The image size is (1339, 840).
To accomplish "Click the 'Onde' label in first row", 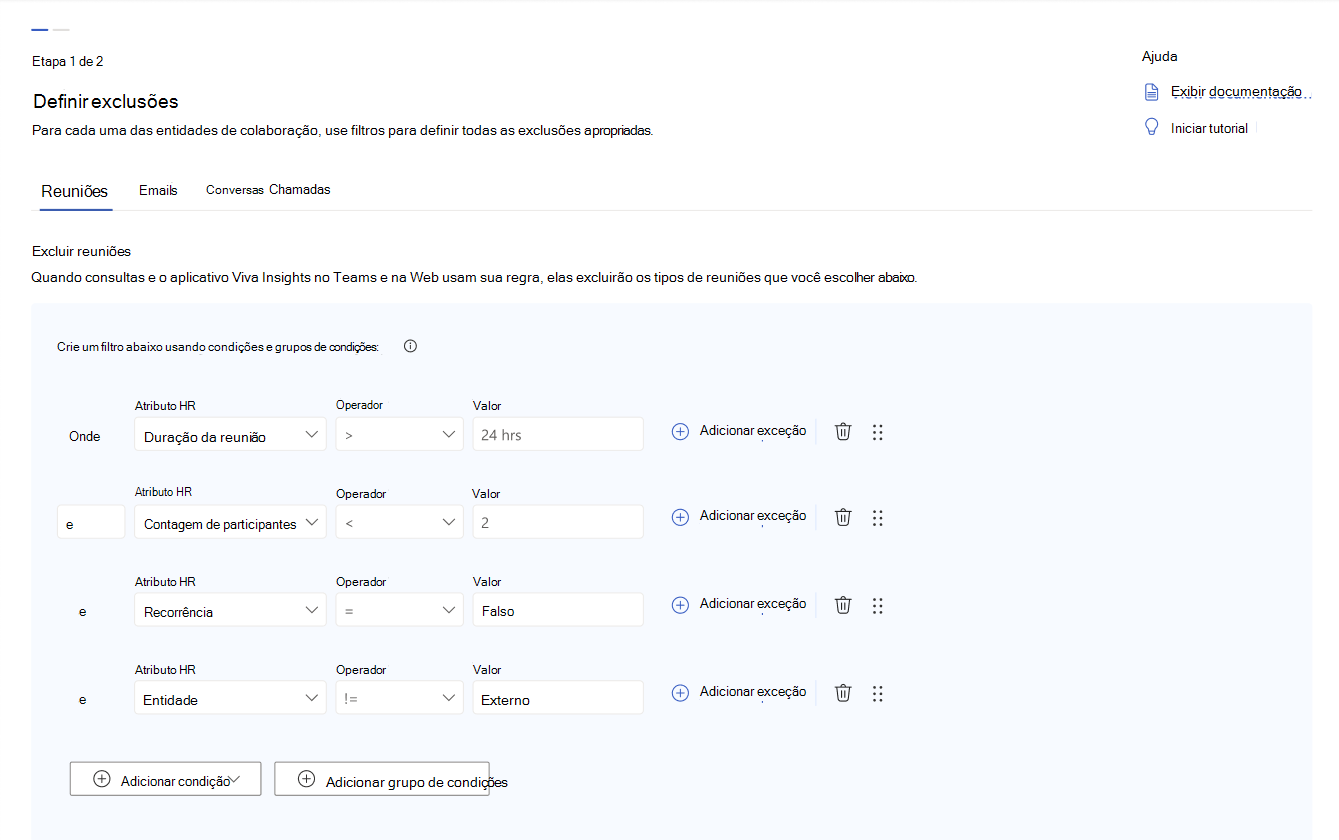I will pyautogui.click(x=85, y=436).
